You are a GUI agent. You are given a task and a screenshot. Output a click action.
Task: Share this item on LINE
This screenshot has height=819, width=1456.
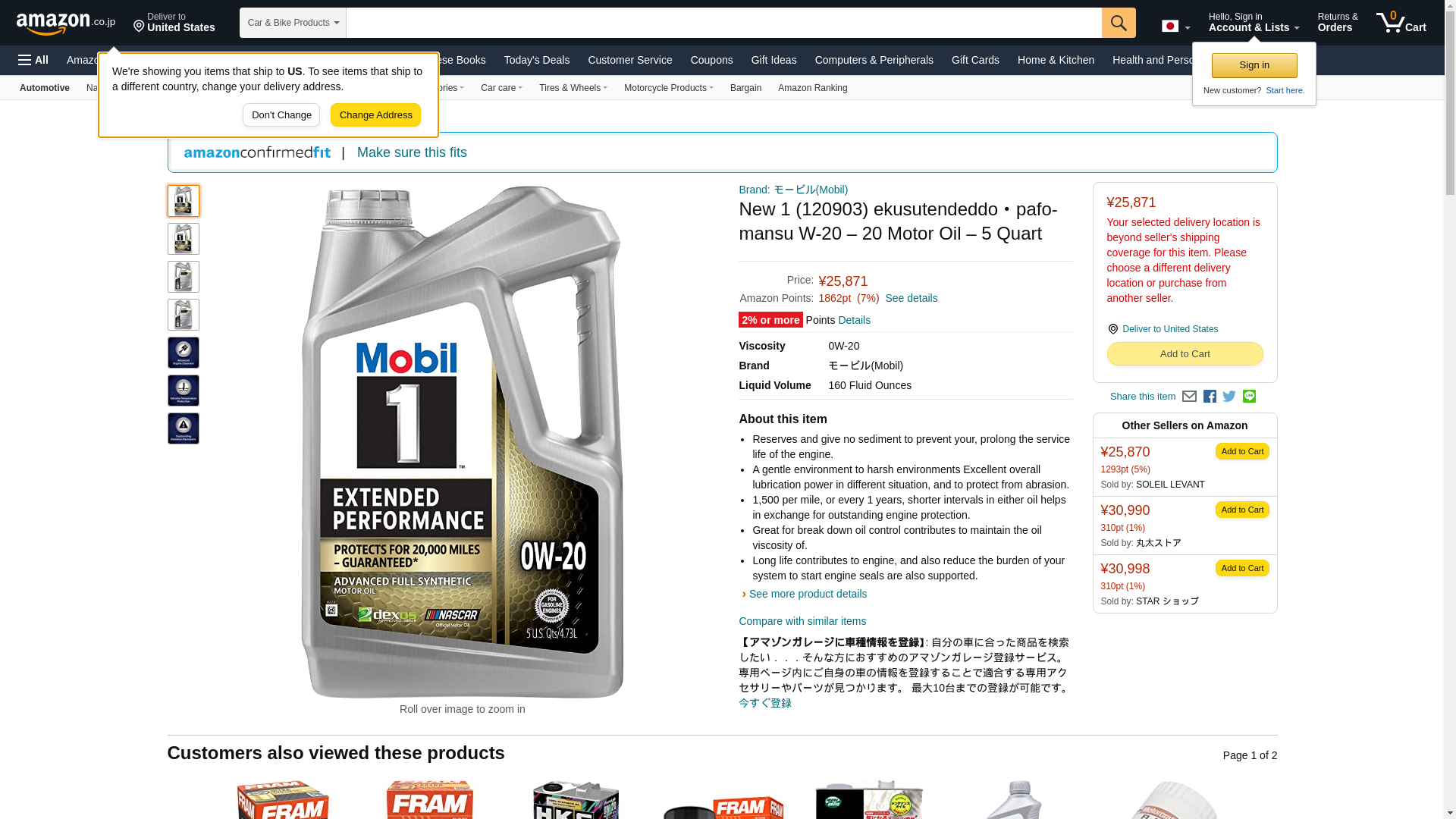[x=1249, y=397]
